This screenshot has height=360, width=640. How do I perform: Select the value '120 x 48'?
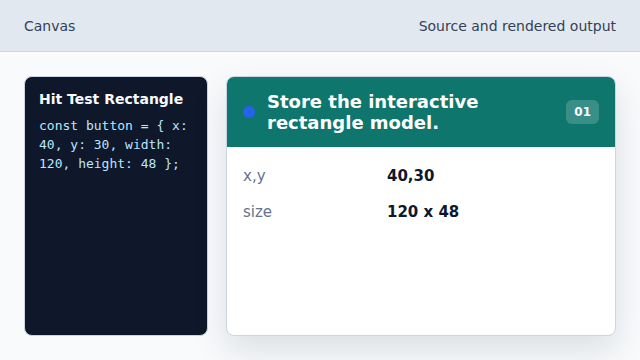pyautogui.click(x=423, y=211)
